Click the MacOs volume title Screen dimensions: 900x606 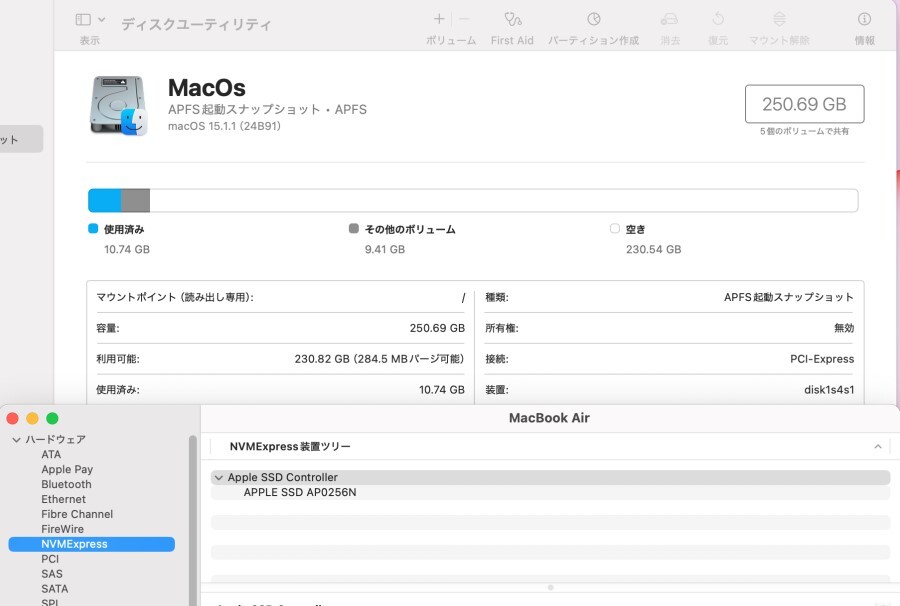207,88
